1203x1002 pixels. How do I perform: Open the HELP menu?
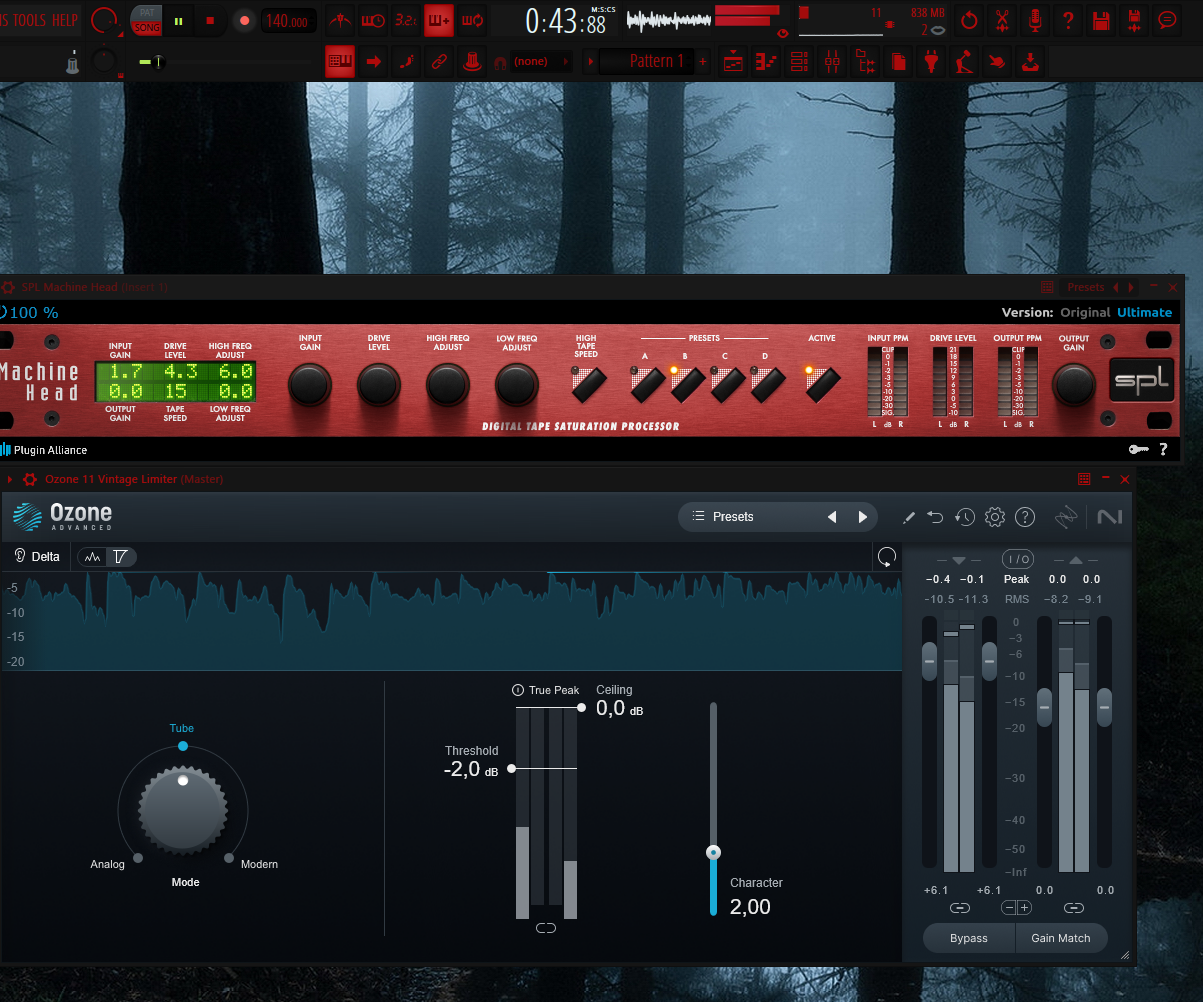tap(65, 20)
